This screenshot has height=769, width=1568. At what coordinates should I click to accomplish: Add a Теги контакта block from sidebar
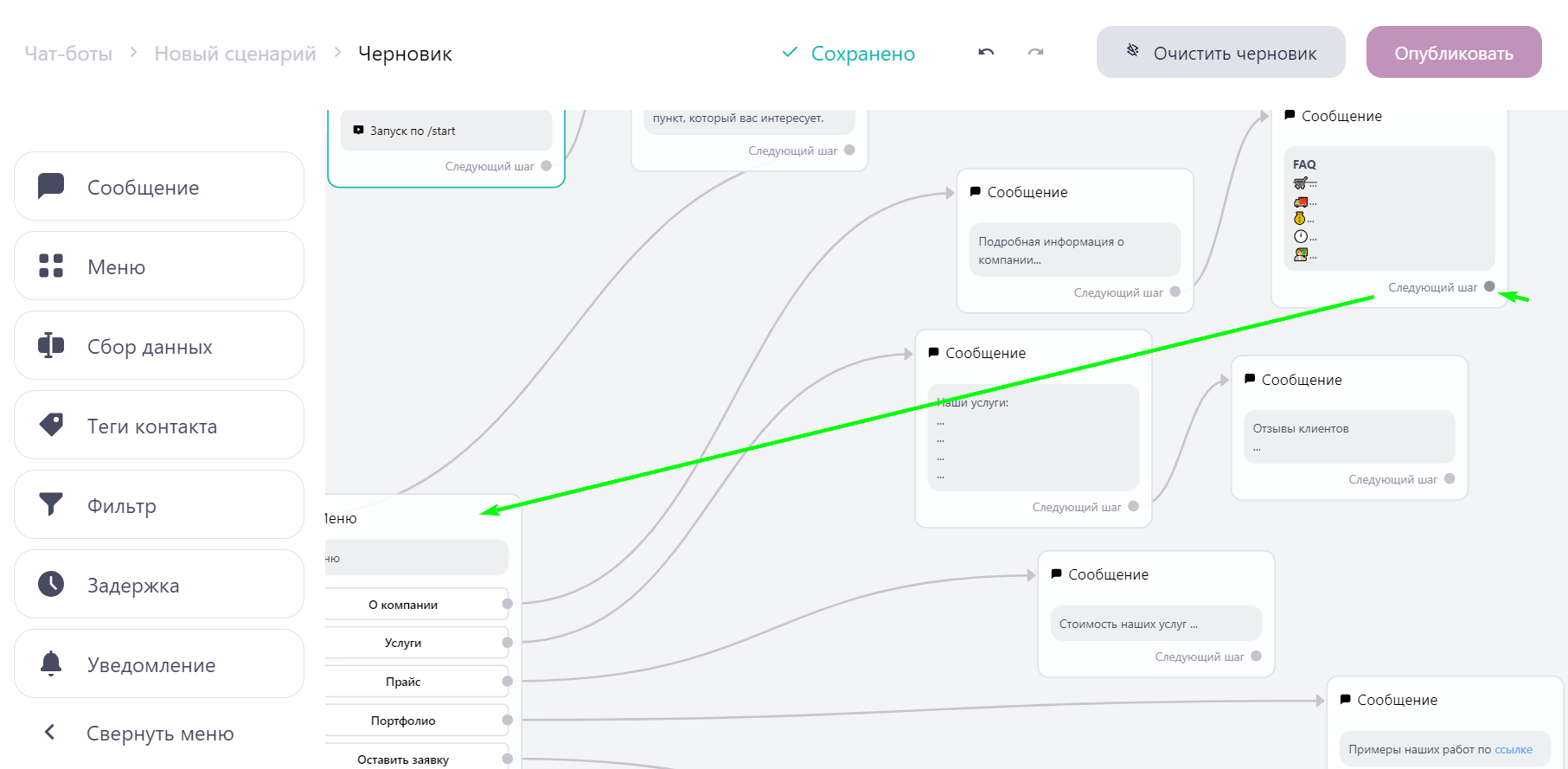point(159,425)
